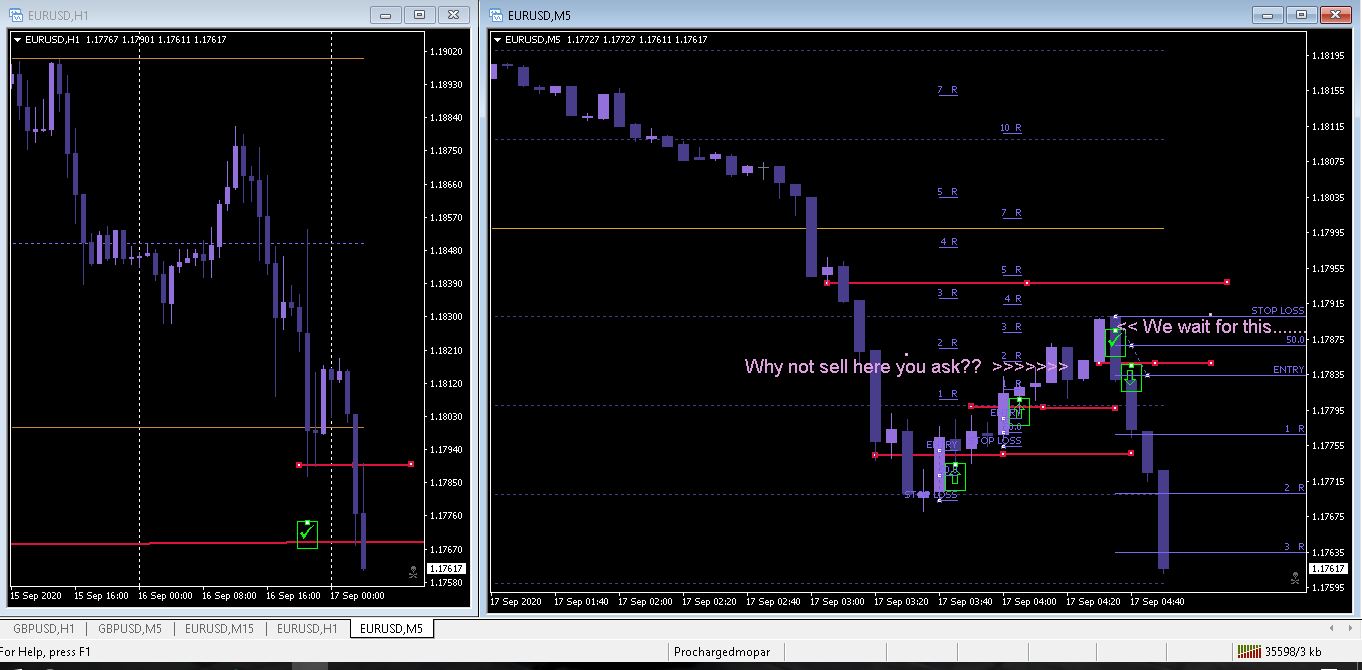This screenshot has height=670, width=1362.
Task: Click price scale value 1.17670 in H1 chart
Action: point(445,549)
